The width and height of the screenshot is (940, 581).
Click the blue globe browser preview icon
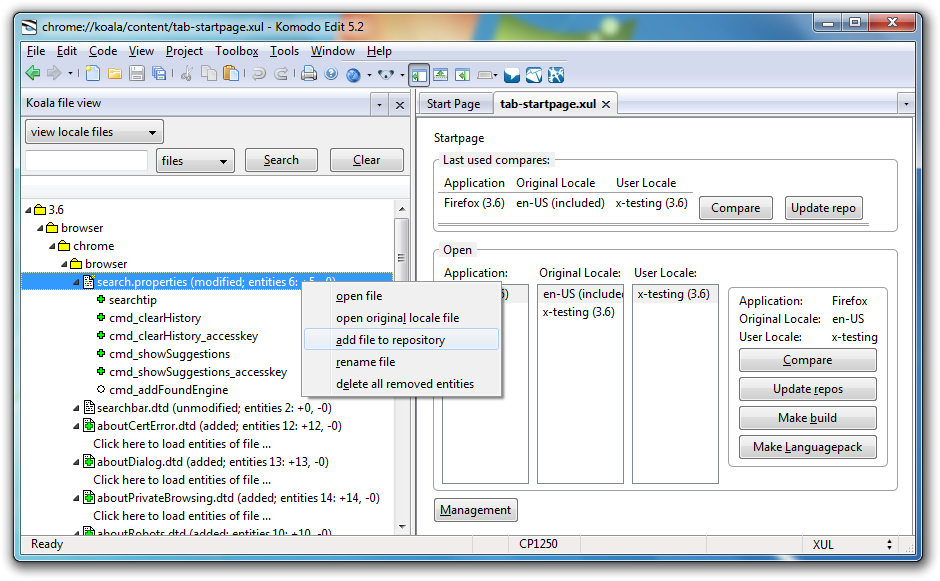(x=353, y=75)
